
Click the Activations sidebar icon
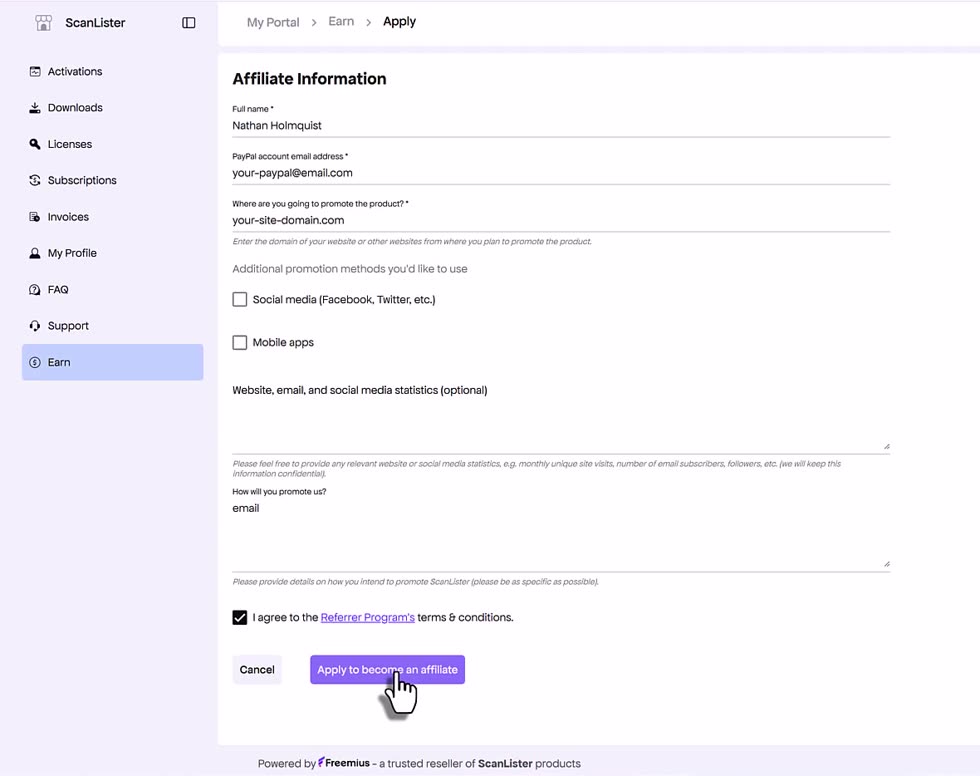click(35, 71)
